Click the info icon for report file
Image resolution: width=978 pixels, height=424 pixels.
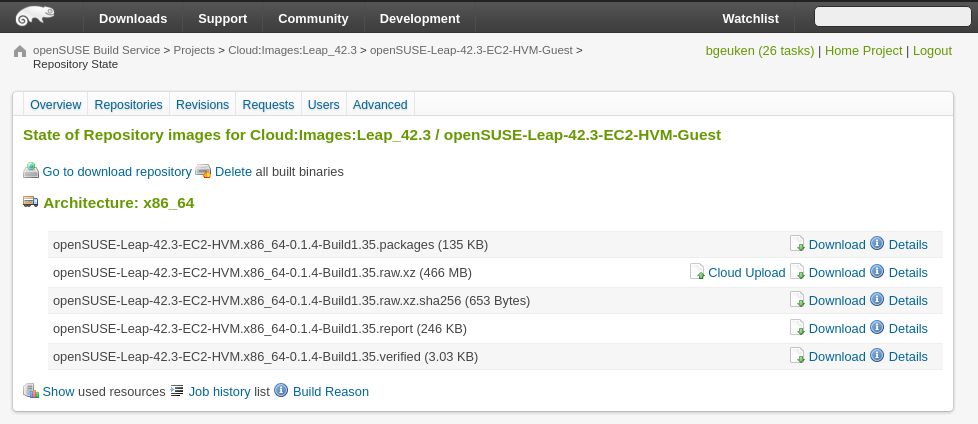877,328
